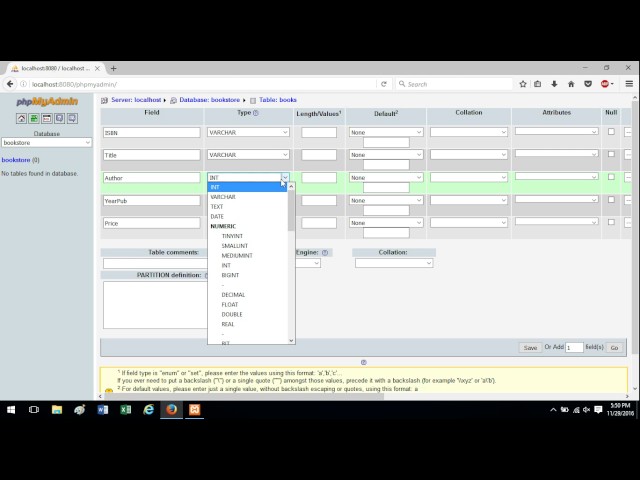This screenshot has height=480, width=640.
Task: Check the Null box for Price
Action: pos(611,222)
